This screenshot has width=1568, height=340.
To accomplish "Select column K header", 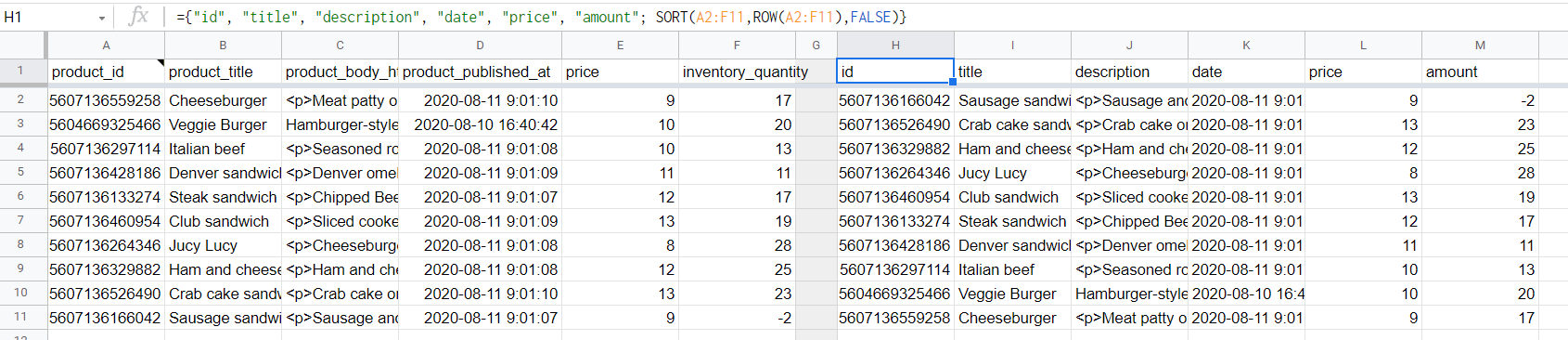I will 1246,45.
